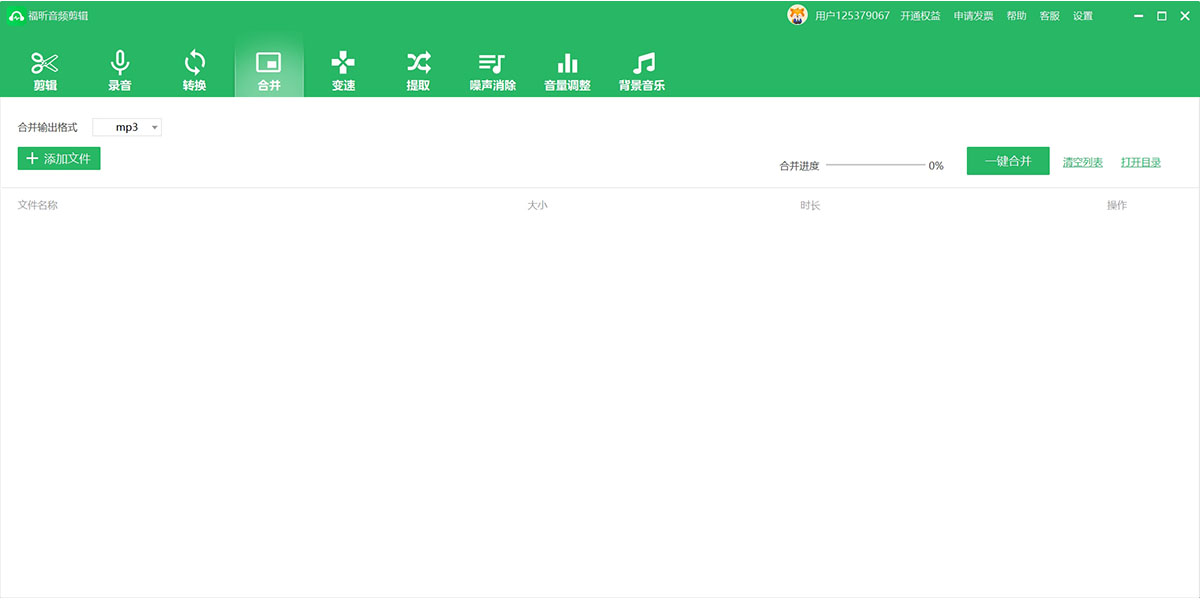Click the 帮助 help menu item

(1016, 16)
